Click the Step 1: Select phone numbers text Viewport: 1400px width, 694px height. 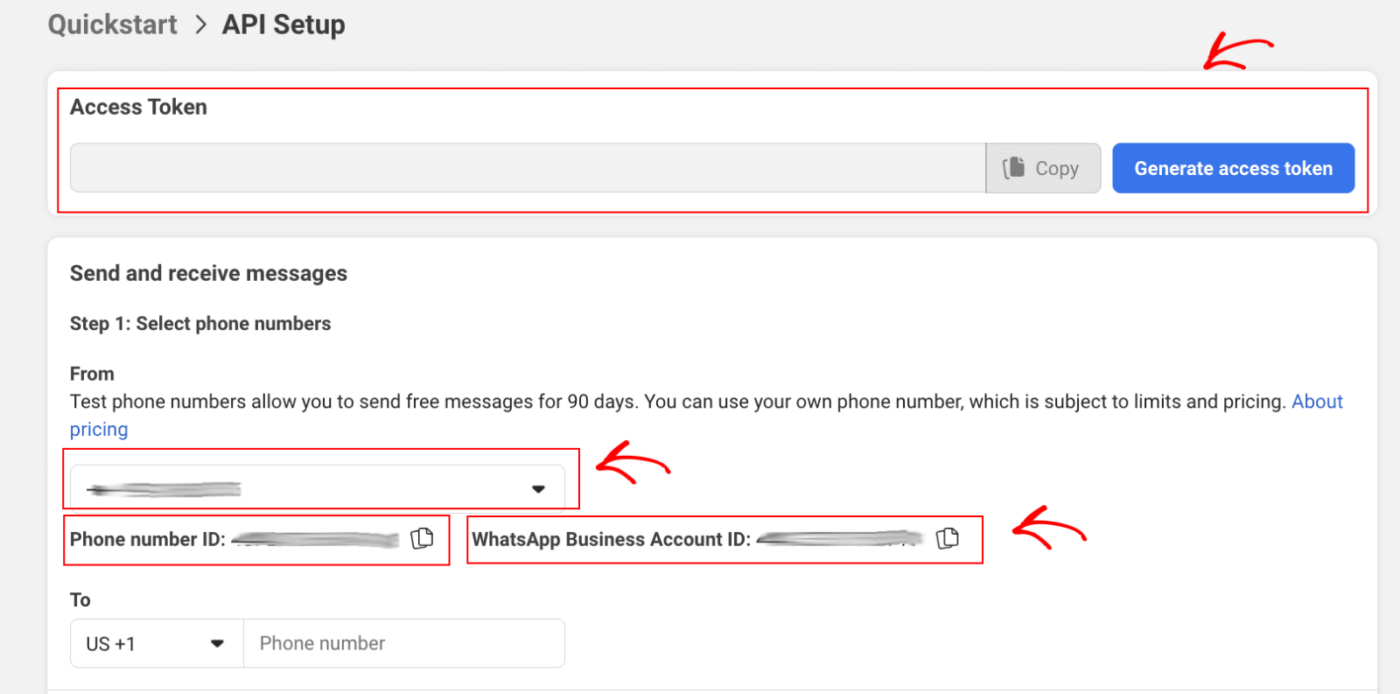coord(200,323)
